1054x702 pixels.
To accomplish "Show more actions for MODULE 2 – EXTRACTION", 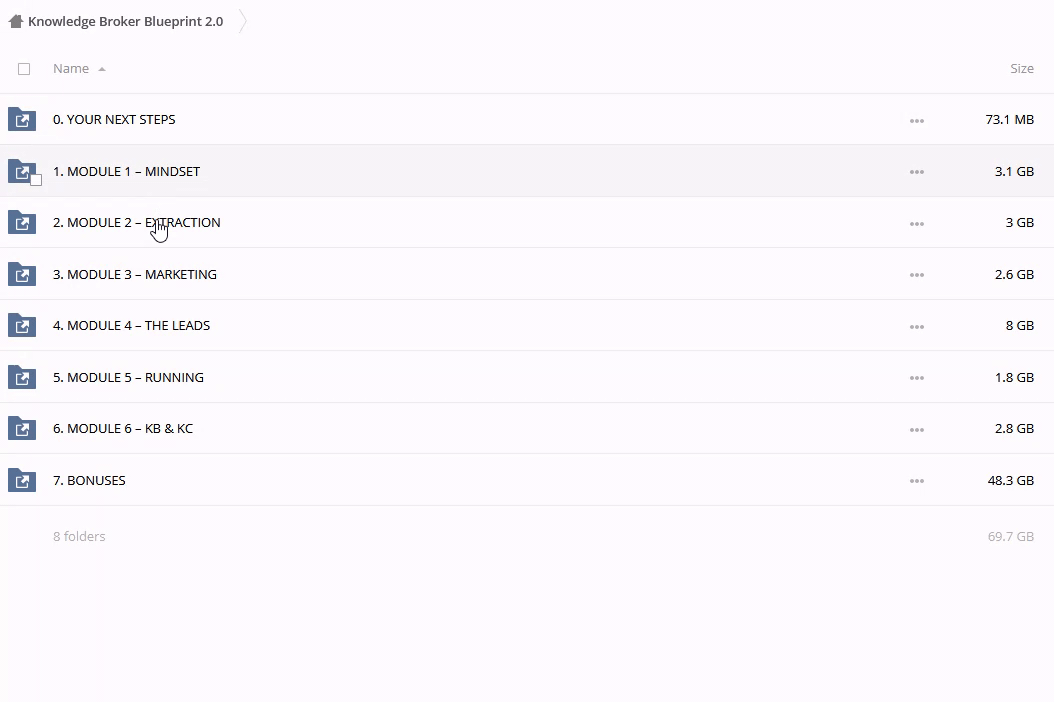I will tap(916, 224).
